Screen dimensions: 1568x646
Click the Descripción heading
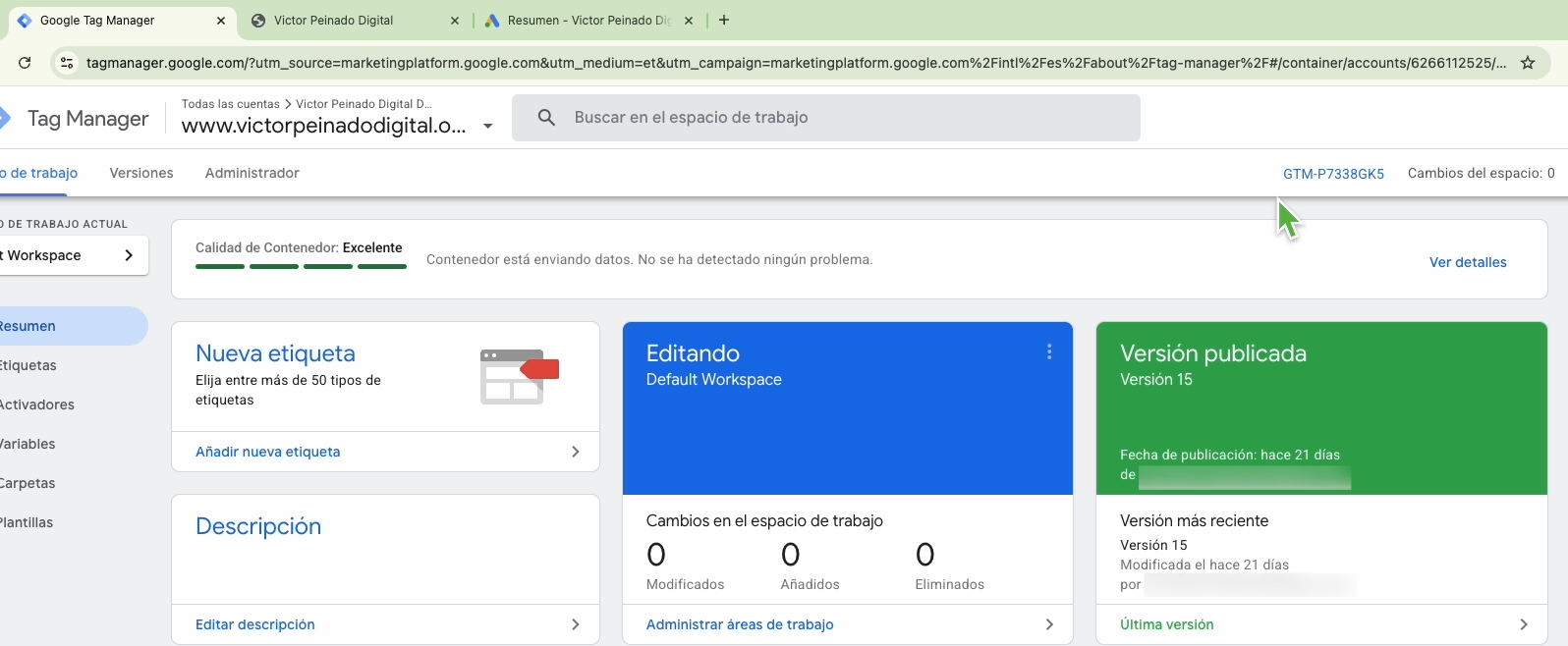point(258,526)
